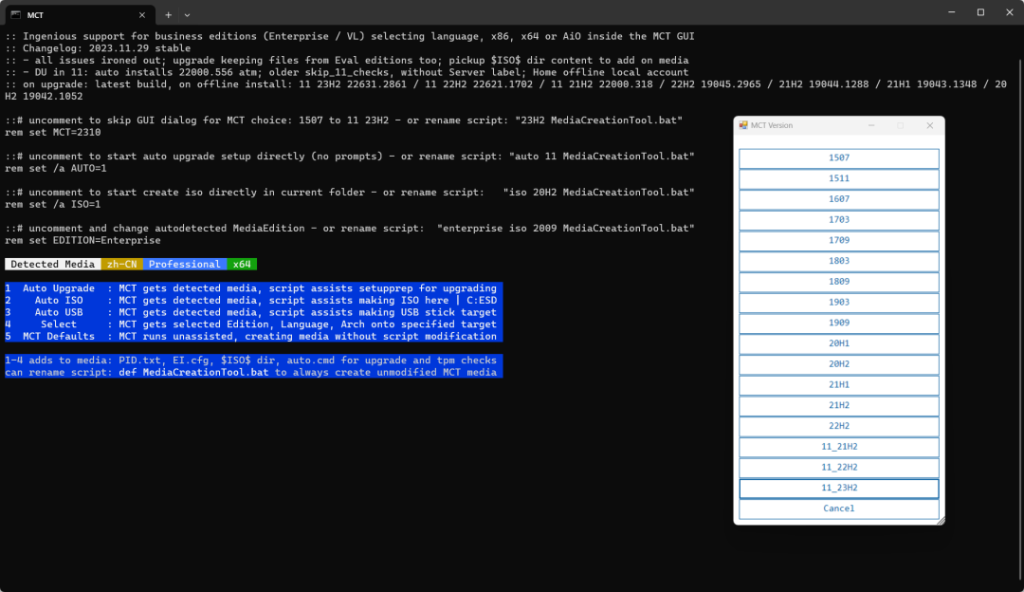Screen dimensions: 1024x592
Task: Open a new terminal tab with plus icon
Action: click(x=168, y=14)
